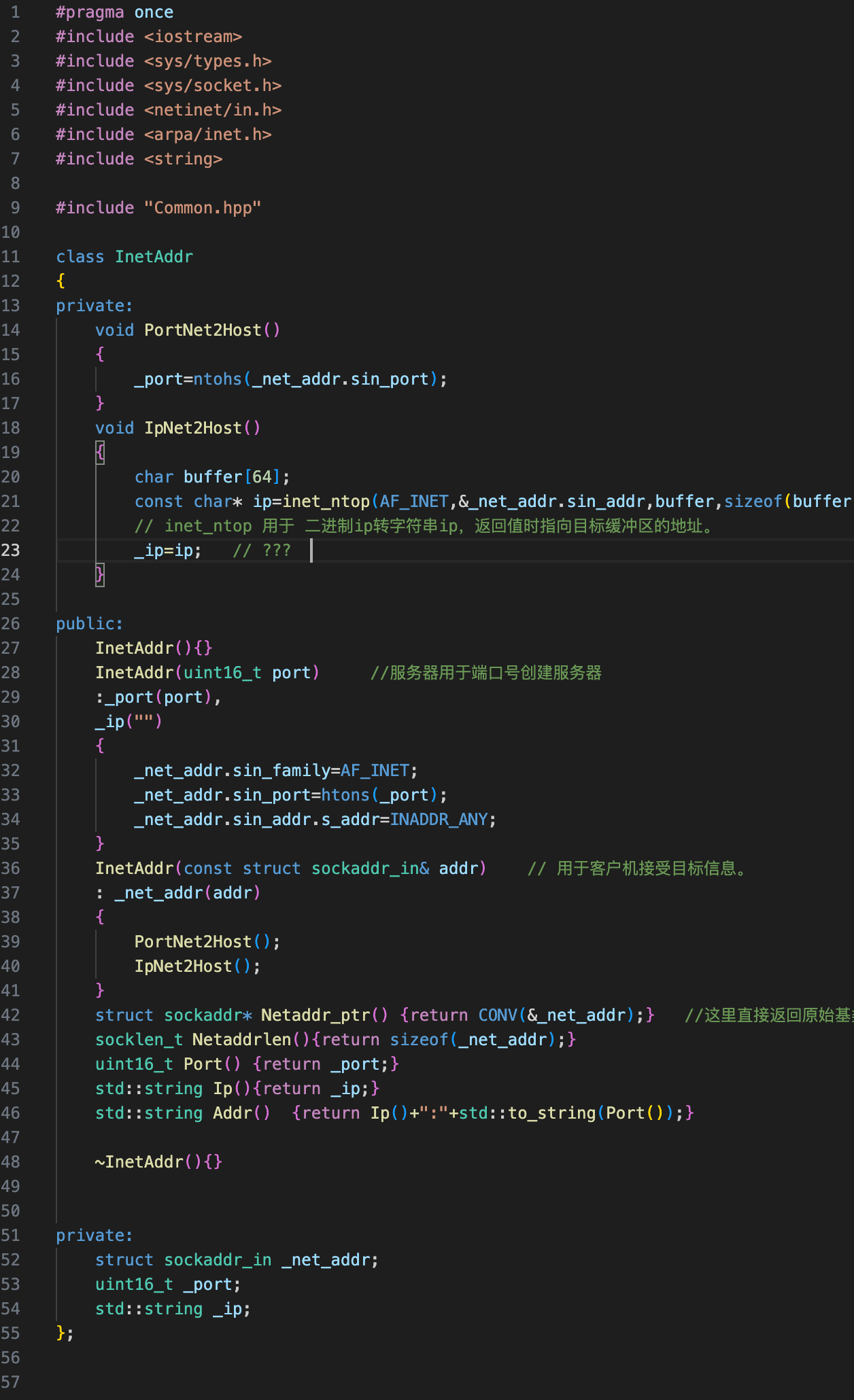Click line number 23 in the gutter
This screenshot has height=1400, width=854.
coord(11,550)
